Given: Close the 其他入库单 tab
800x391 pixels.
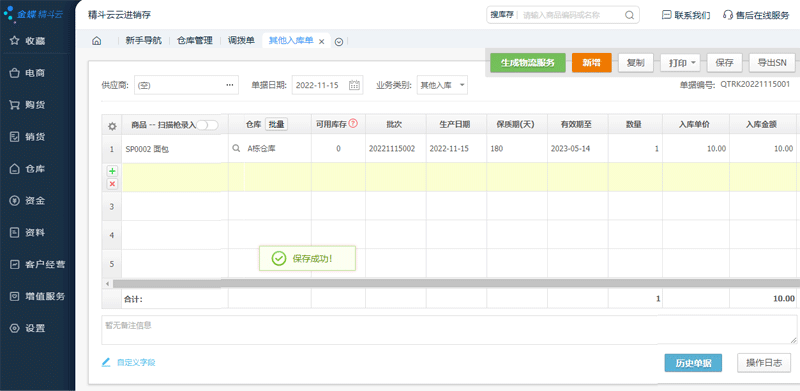Looking at the screenshot, I should pyautogui.click(x=321, y=42).
